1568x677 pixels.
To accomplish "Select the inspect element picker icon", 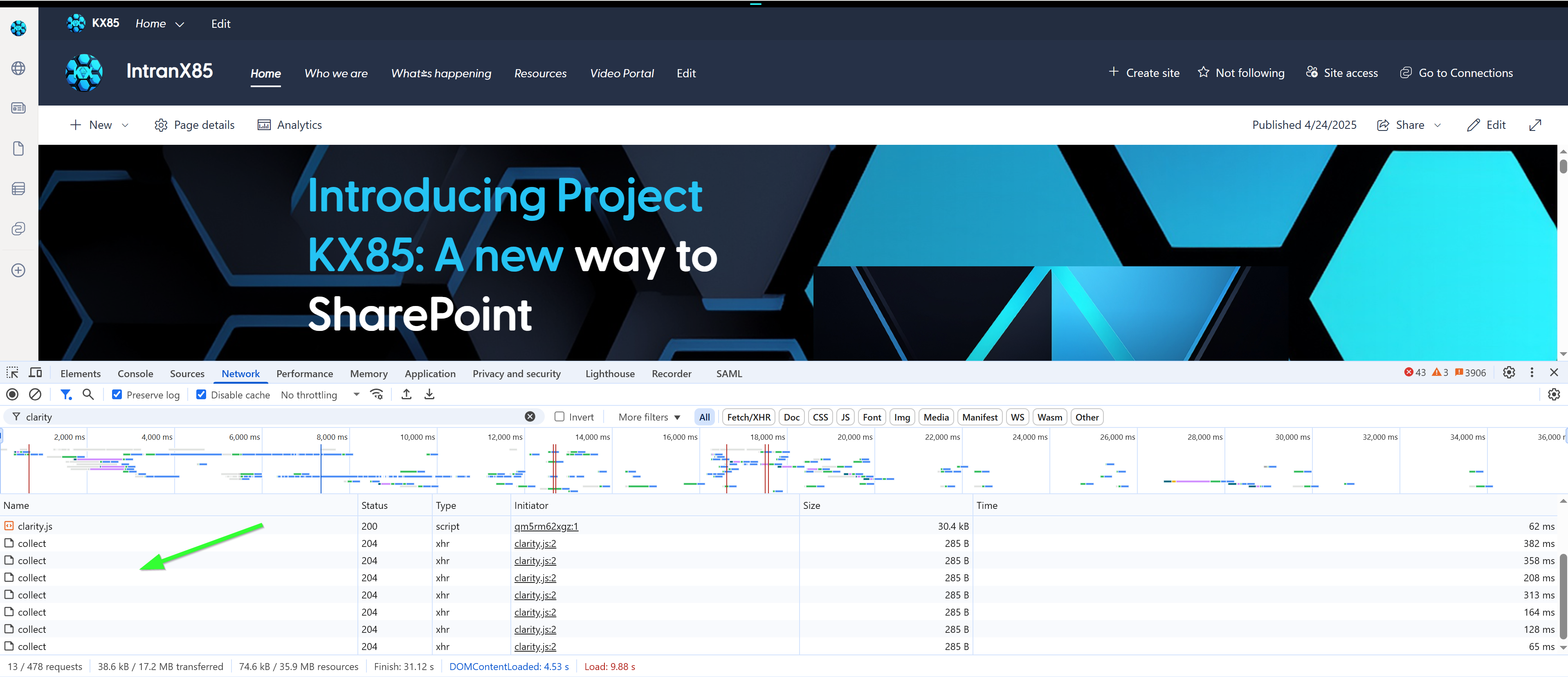I will click(12, 373).
